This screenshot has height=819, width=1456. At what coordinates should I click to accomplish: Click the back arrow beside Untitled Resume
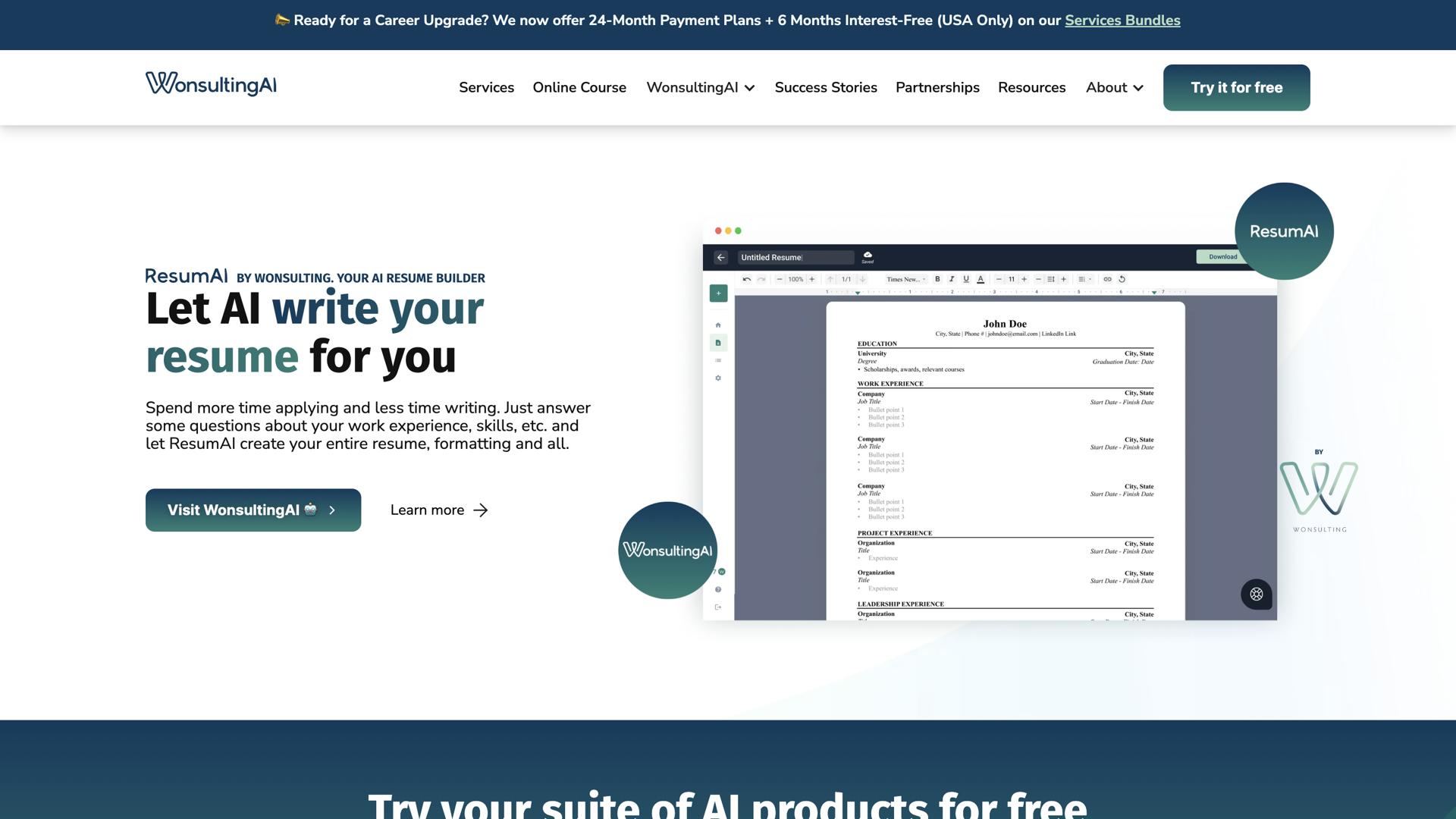click(x=721, y=258)
